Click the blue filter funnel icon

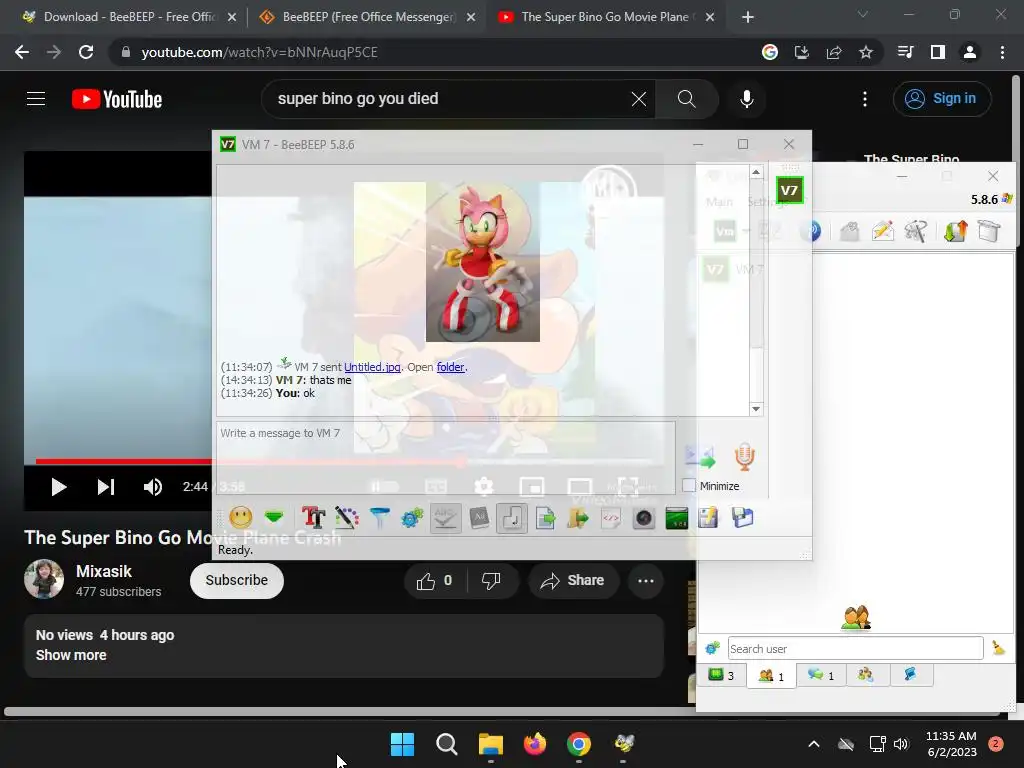click(379, 518)
